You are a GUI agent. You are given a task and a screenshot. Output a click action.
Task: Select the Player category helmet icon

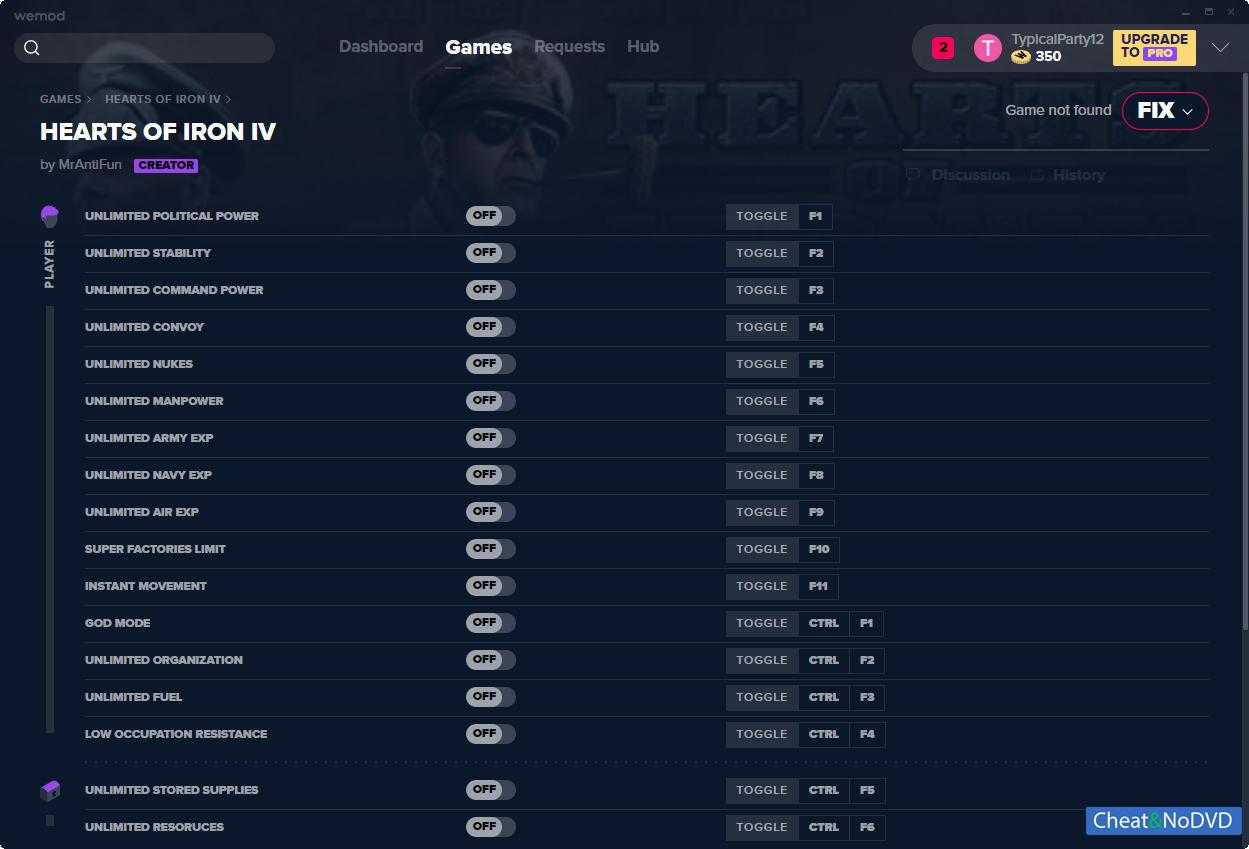49,216
